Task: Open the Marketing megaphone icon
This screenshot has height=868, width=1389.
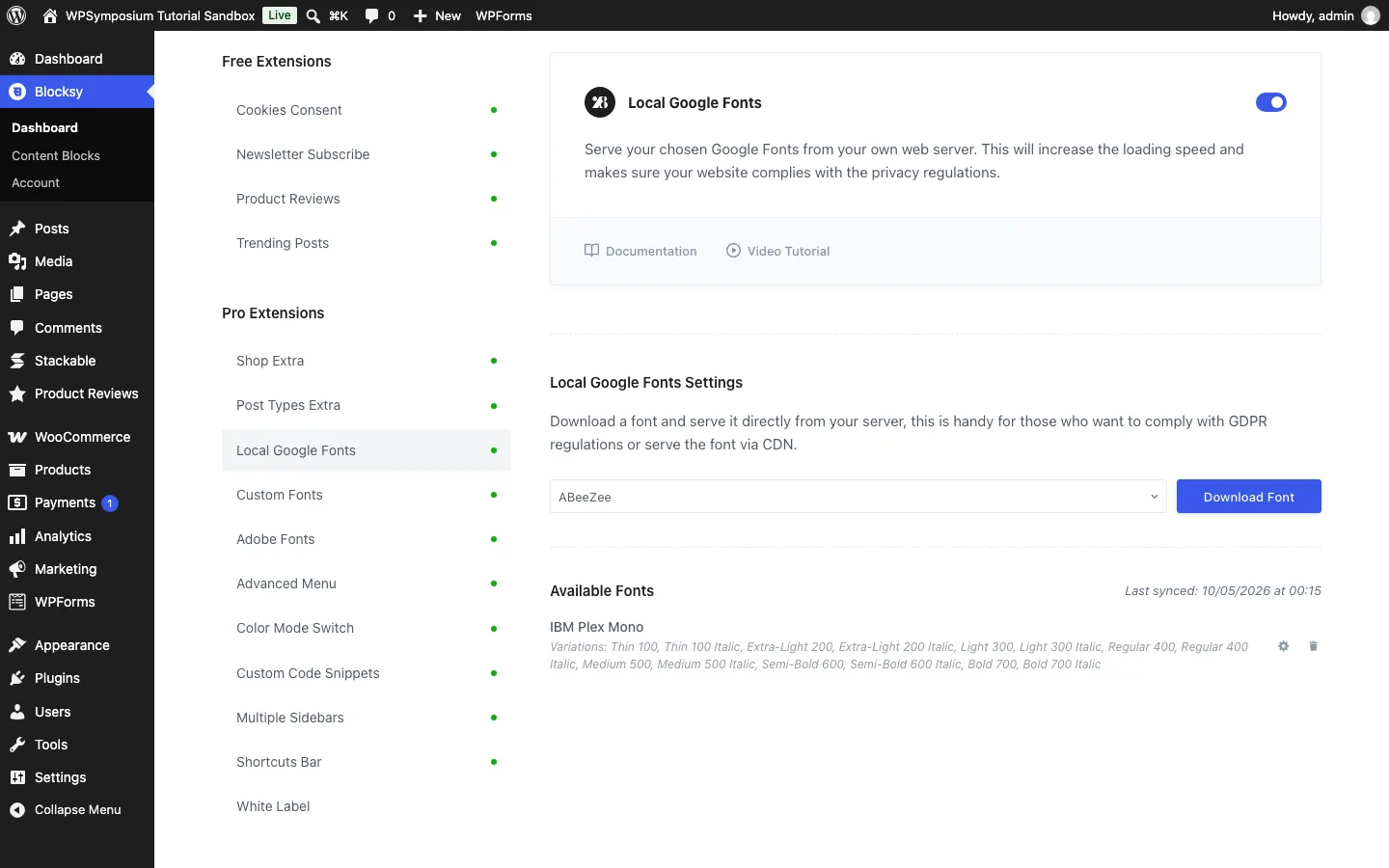Action: [x=17, y=569]
